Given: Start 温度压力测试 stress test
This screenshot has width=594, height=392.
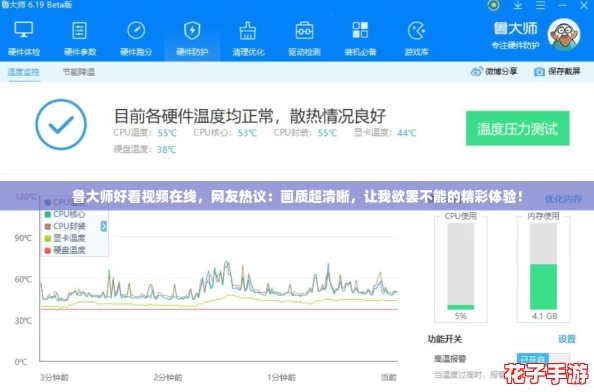Looking at the screenshot, I should (x=517, y=128).
